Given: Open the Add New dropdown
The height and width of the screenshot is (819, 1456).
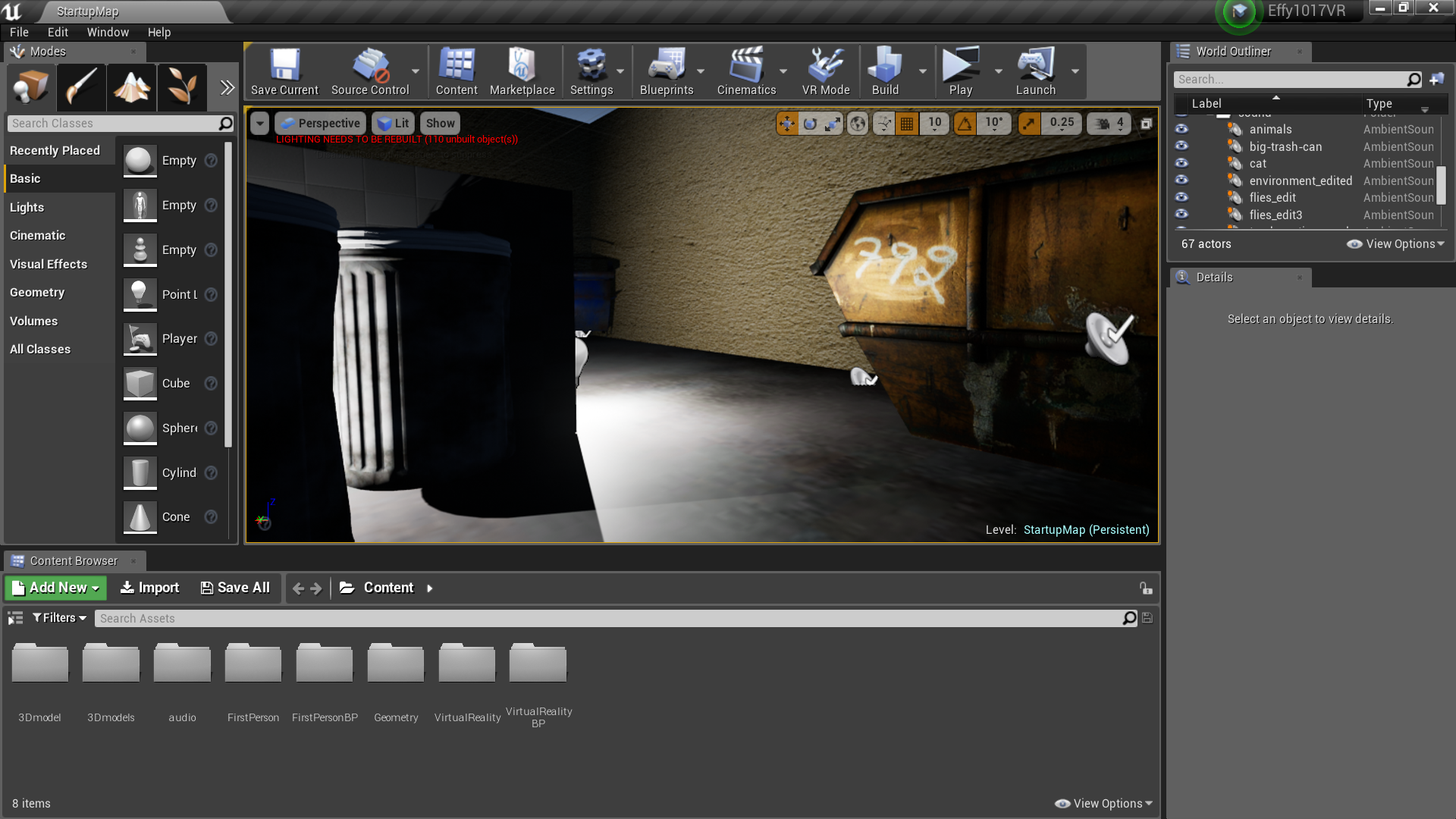Looking at the screenshot, I should [x=56, y=588].
